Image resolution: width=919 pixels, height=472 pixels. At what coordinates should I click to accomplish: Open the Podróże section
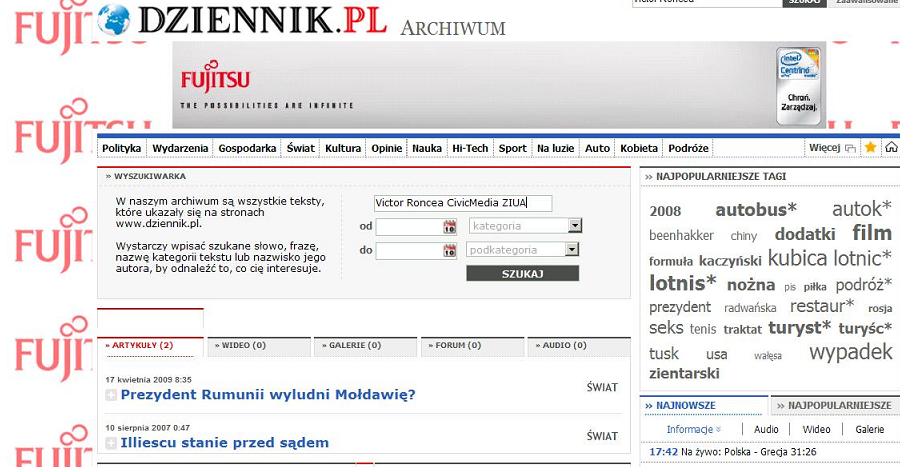pos(688,148)
